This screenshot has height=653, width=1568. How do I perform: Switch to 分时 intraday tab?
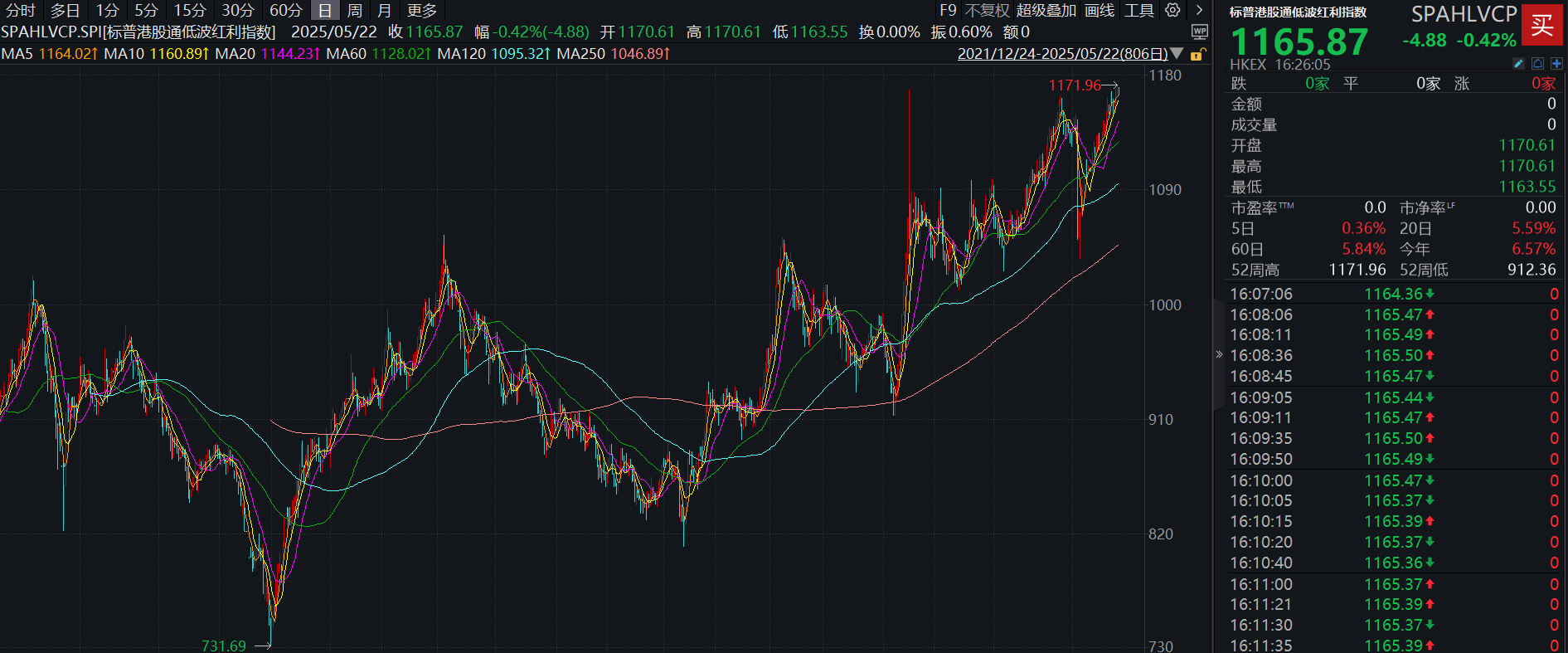(21, 10)
